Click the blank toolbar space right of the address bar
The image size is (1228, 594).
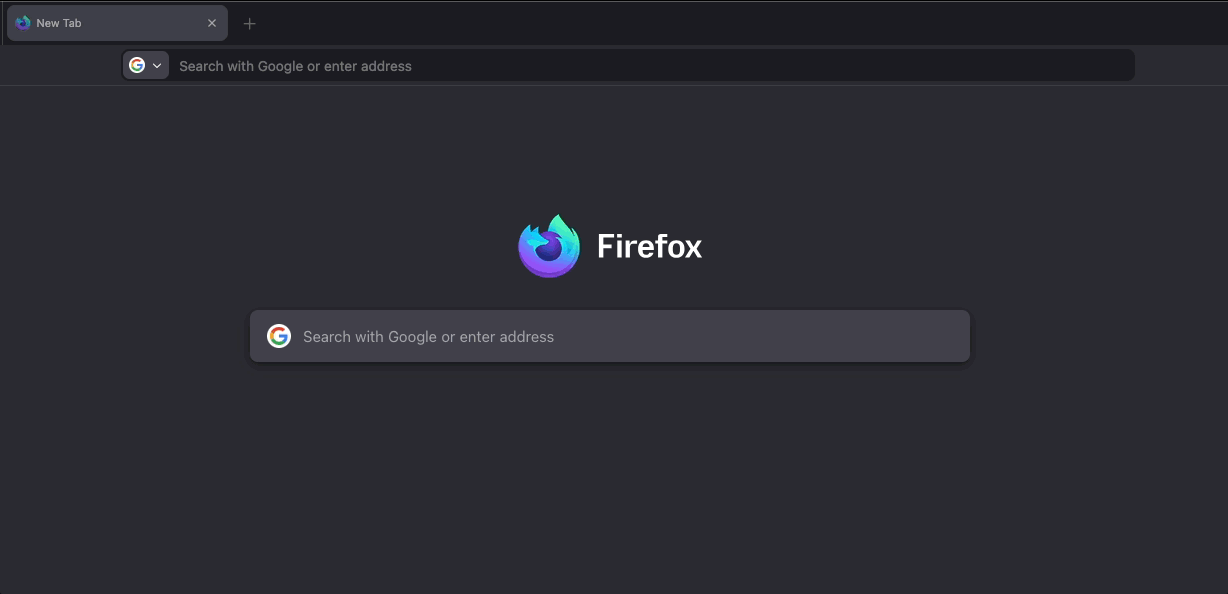[x=1180, y=66]
